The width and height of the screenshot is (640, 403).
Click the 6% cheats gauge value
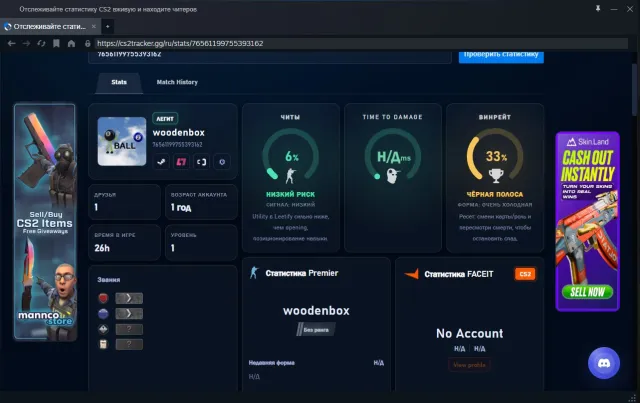tap(291, 156)
